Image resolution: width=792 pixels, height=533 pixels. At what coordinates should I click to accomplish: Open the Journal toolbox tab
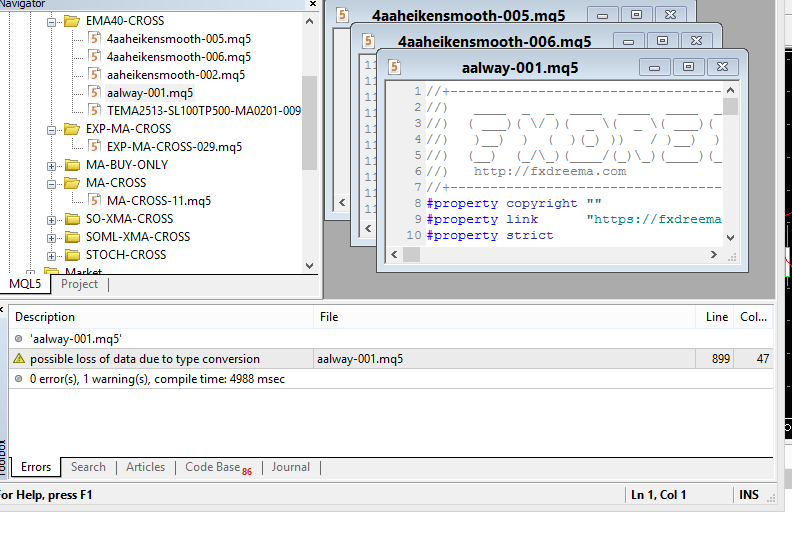tap(290, 467)
